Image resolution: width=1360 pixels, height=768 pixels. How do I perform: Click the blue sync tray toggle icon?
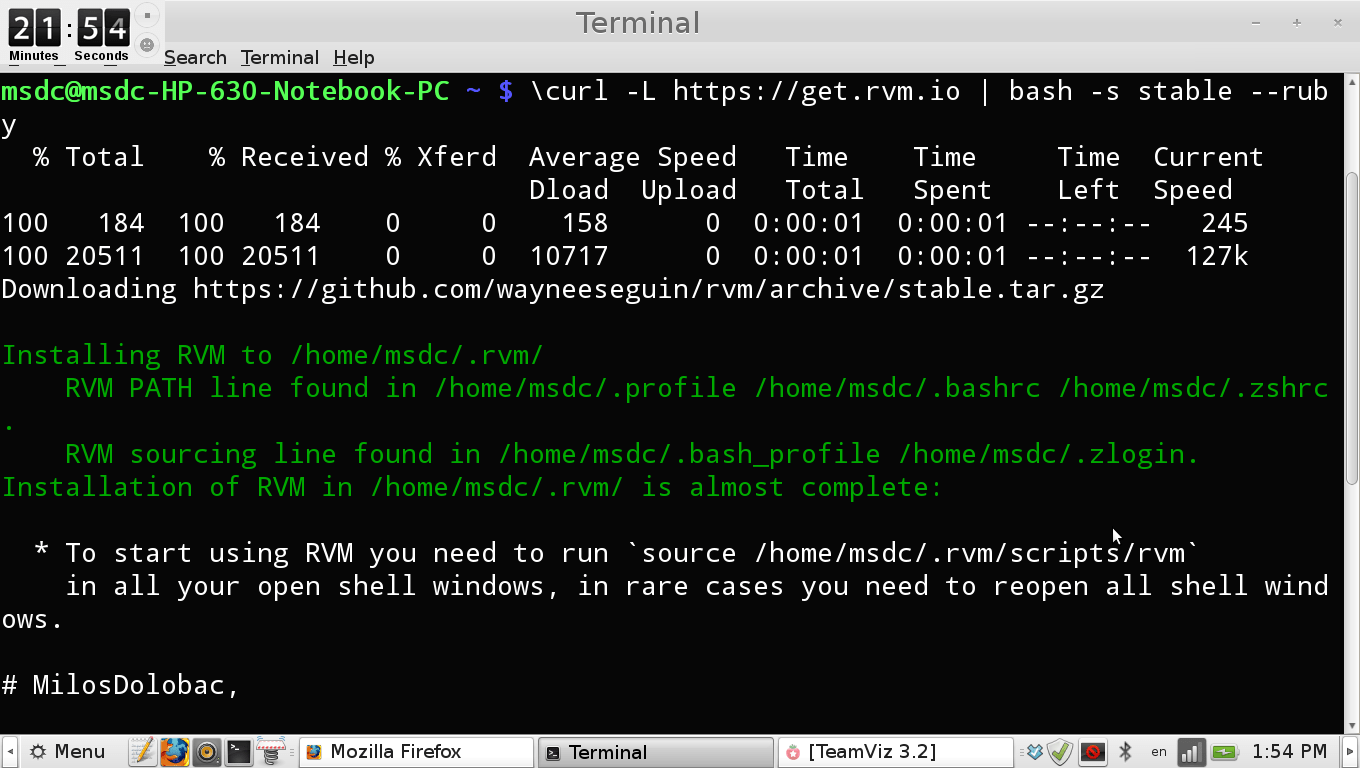[x=1036, y=751]
